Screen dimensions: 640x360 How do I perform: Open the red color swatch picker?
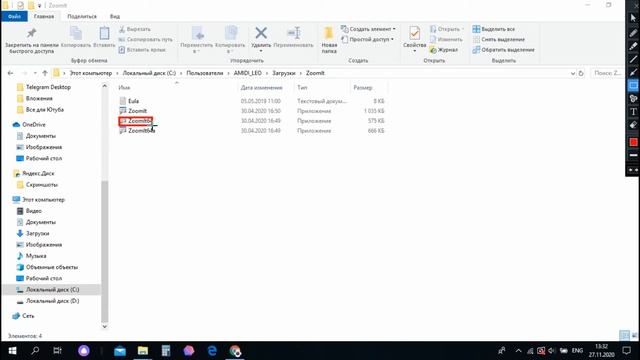tap(633, 142)
